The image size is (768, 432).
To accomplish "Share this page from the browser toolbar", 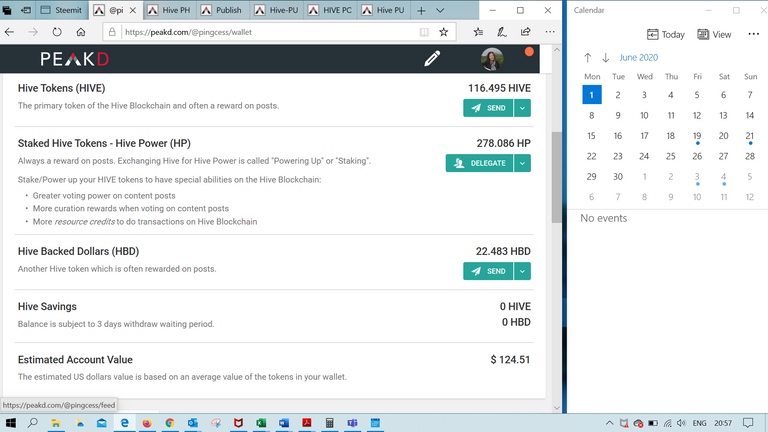I will (x=526, y=32).
